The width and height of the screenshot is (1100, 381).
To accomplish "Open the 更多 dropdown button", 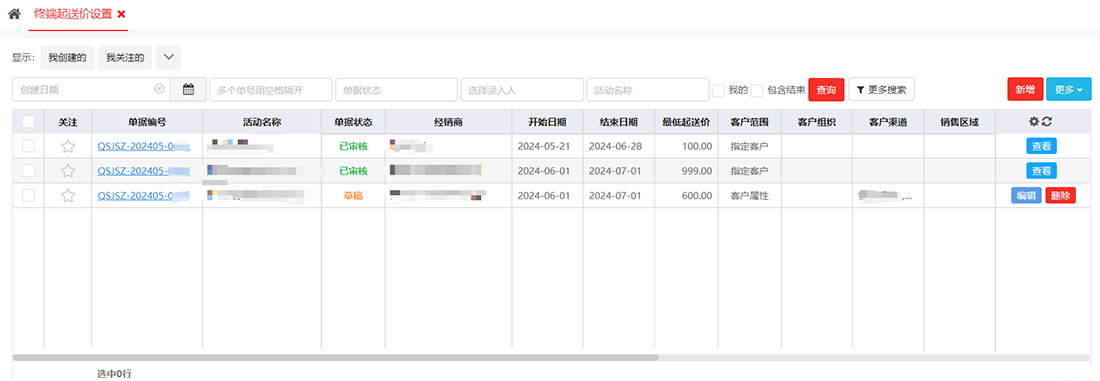I will [1068, 89].
